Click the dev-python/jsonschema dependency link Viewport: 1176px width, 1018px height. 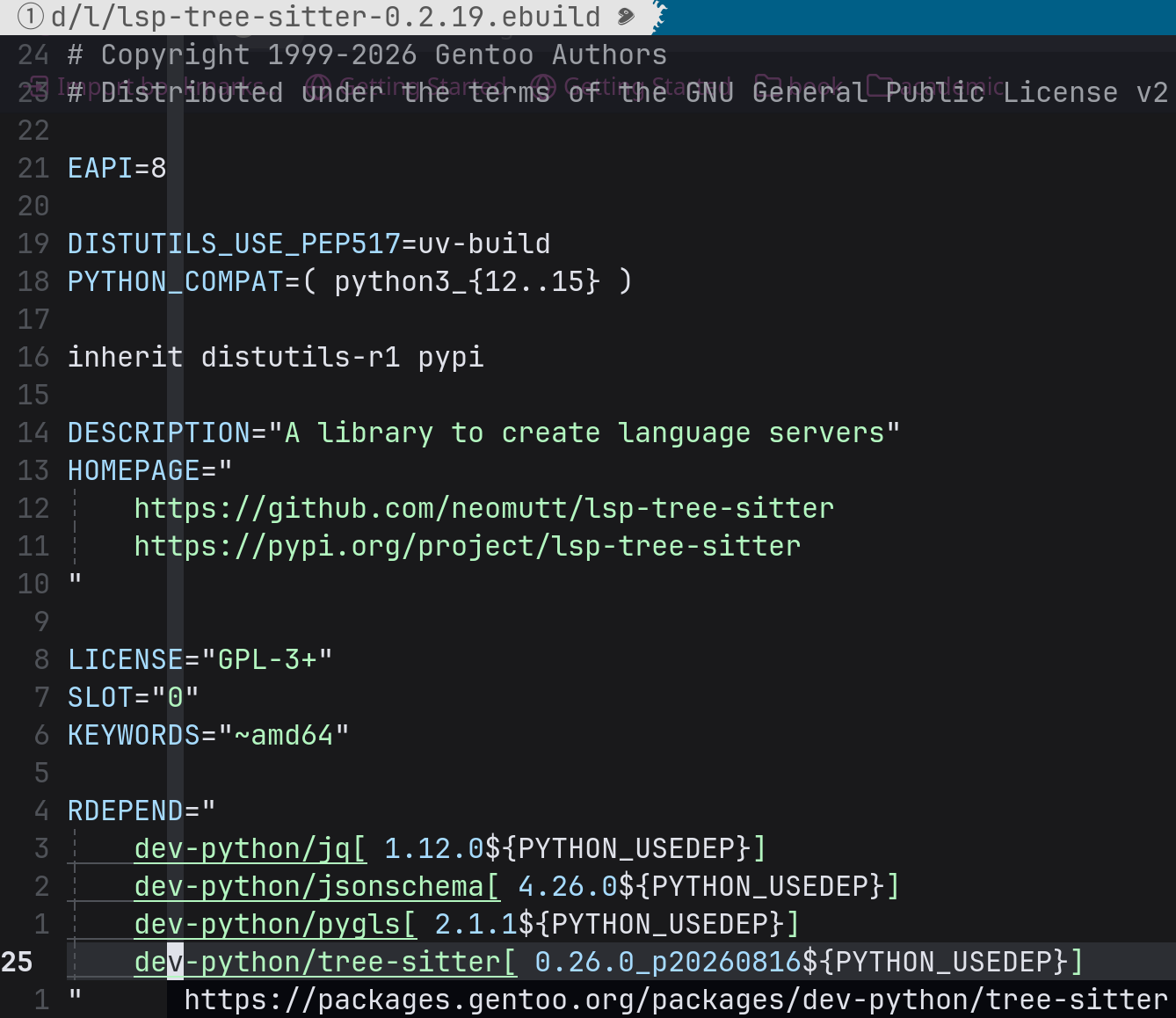[x=317, y=886]
